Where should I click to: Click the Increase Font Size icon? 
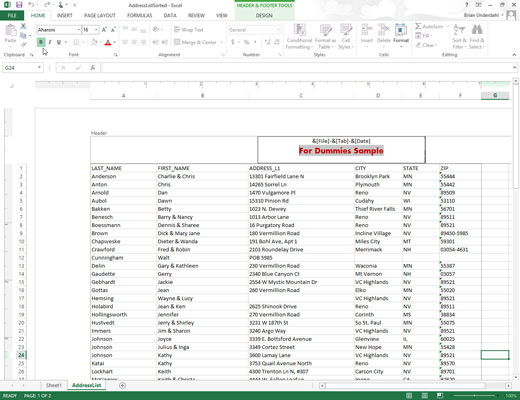(x=104, y=30)
